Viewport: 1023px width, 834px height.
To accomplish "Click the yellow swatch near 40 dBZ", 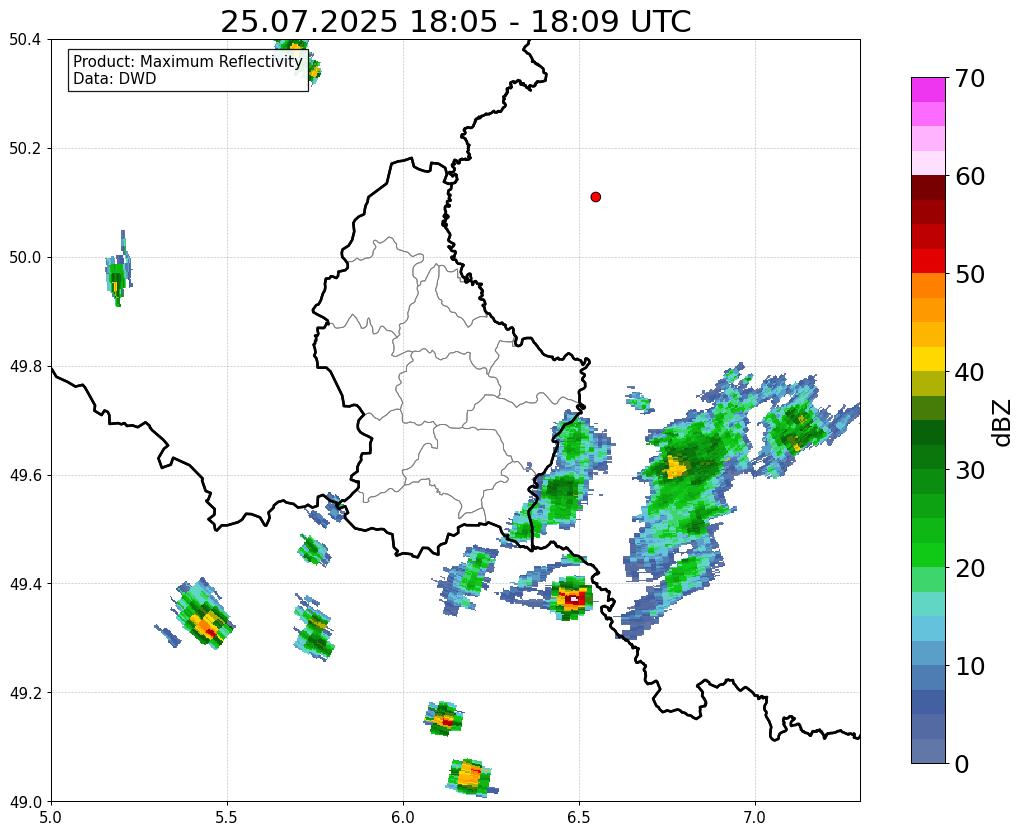I will tap(928, 359).
